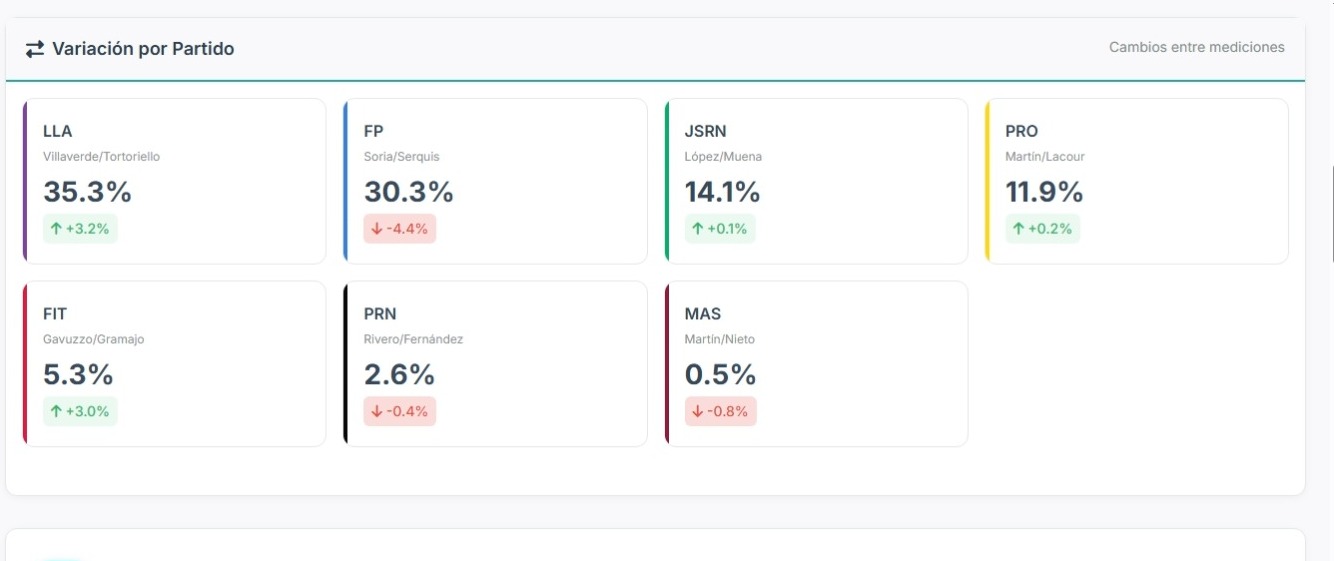Click the up arrow icon in LLA badge
The width and height of the screenshot is (1334, 561).
57,229
